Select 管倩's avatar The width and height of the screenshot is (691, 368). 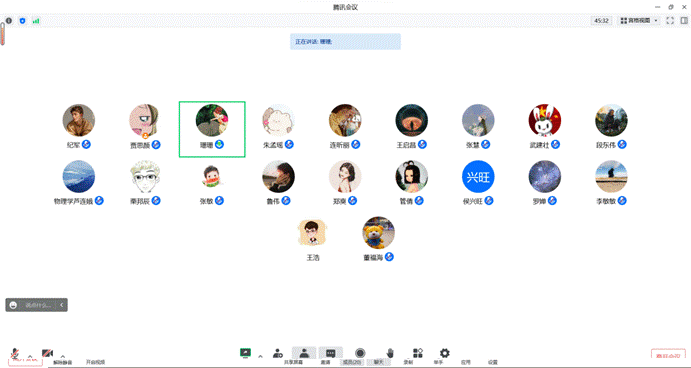tap(412, 176)
